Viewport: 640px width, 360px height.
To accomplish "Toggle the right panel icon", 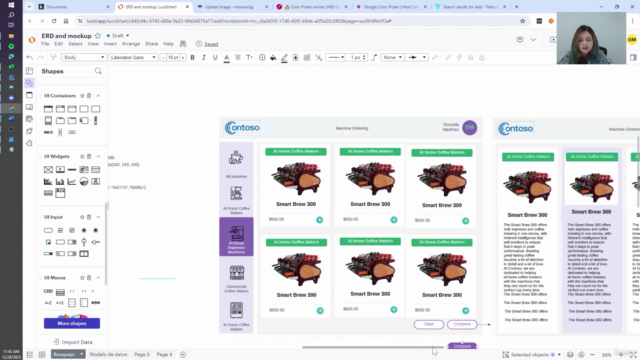I will (633, 58).
